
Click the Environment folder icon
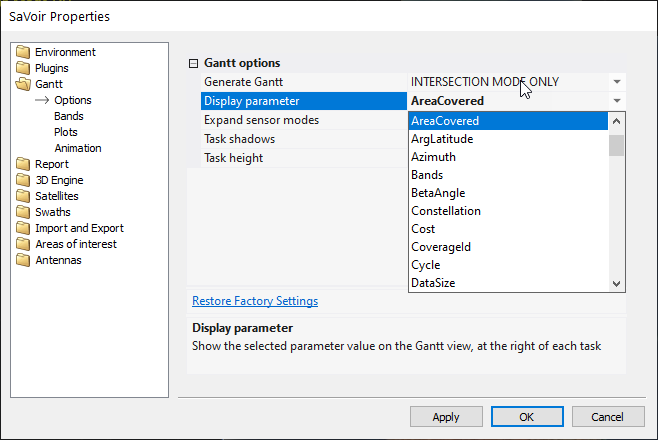24,52
